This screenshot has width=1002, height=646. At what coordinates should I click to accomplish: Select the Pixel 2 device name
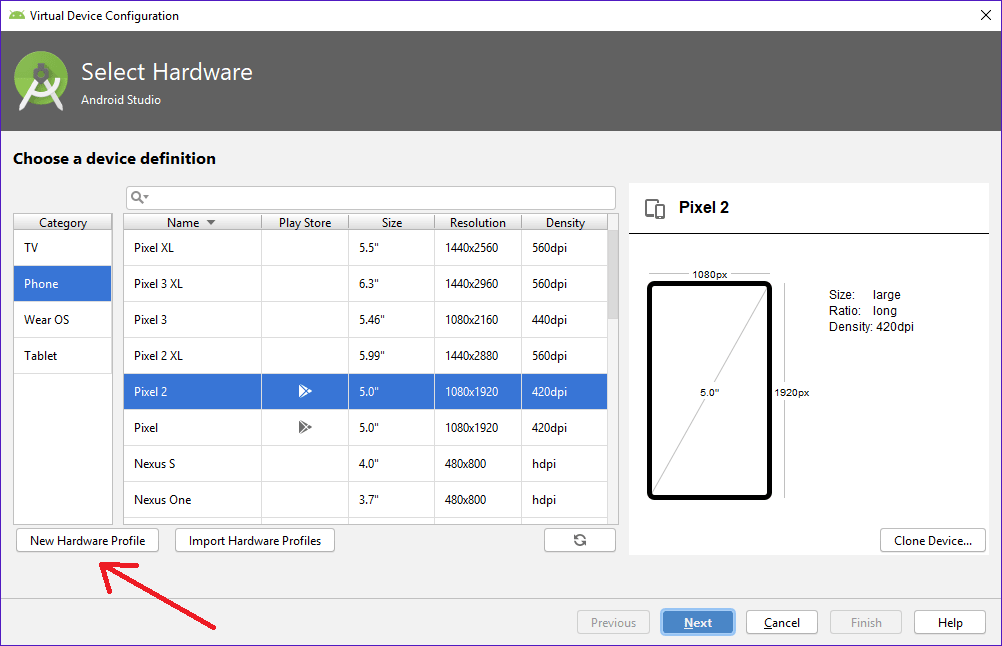tap(150, 392)
